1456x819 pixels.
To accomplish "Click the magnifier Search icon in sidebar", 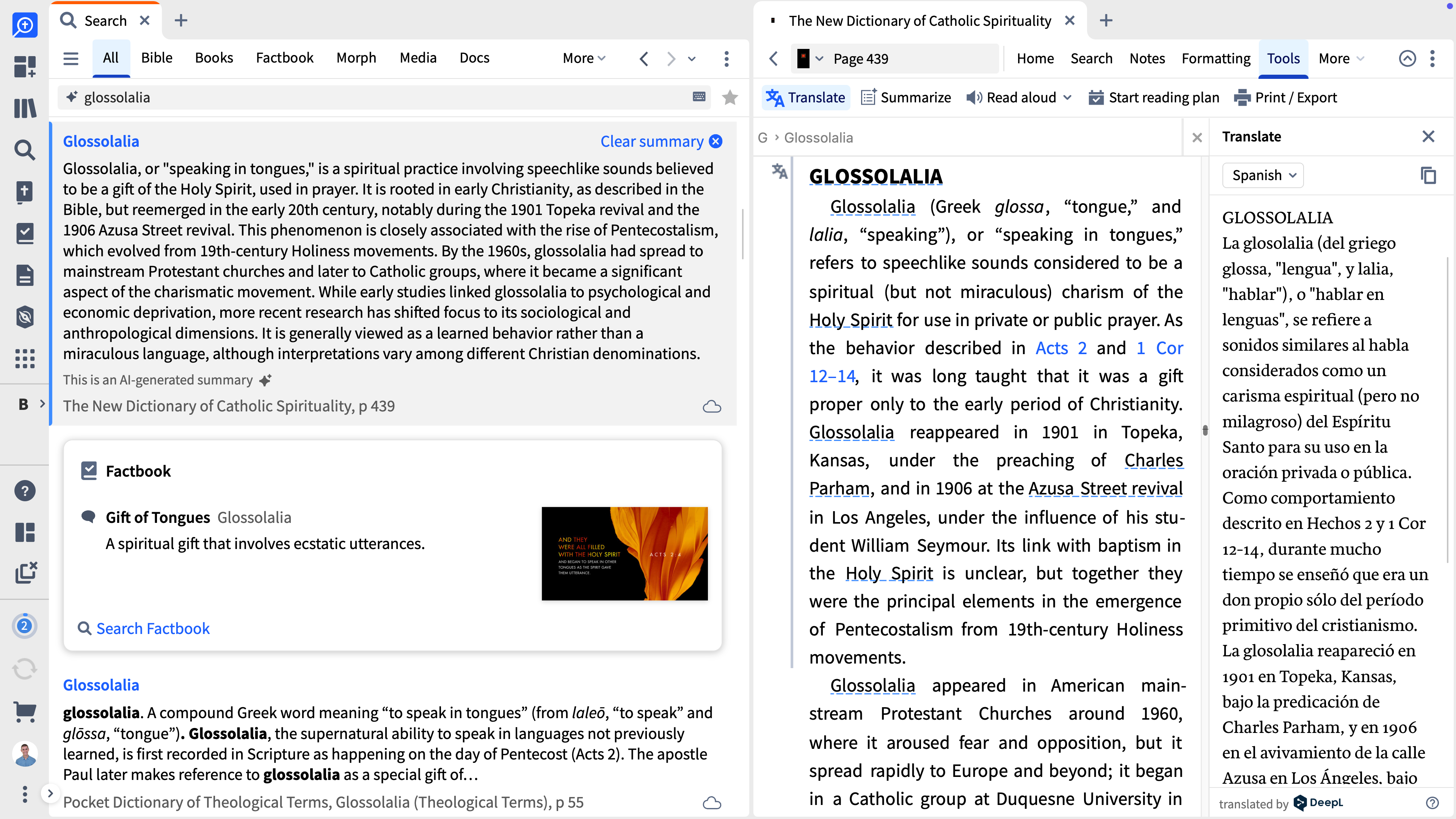I will (25, 150).
